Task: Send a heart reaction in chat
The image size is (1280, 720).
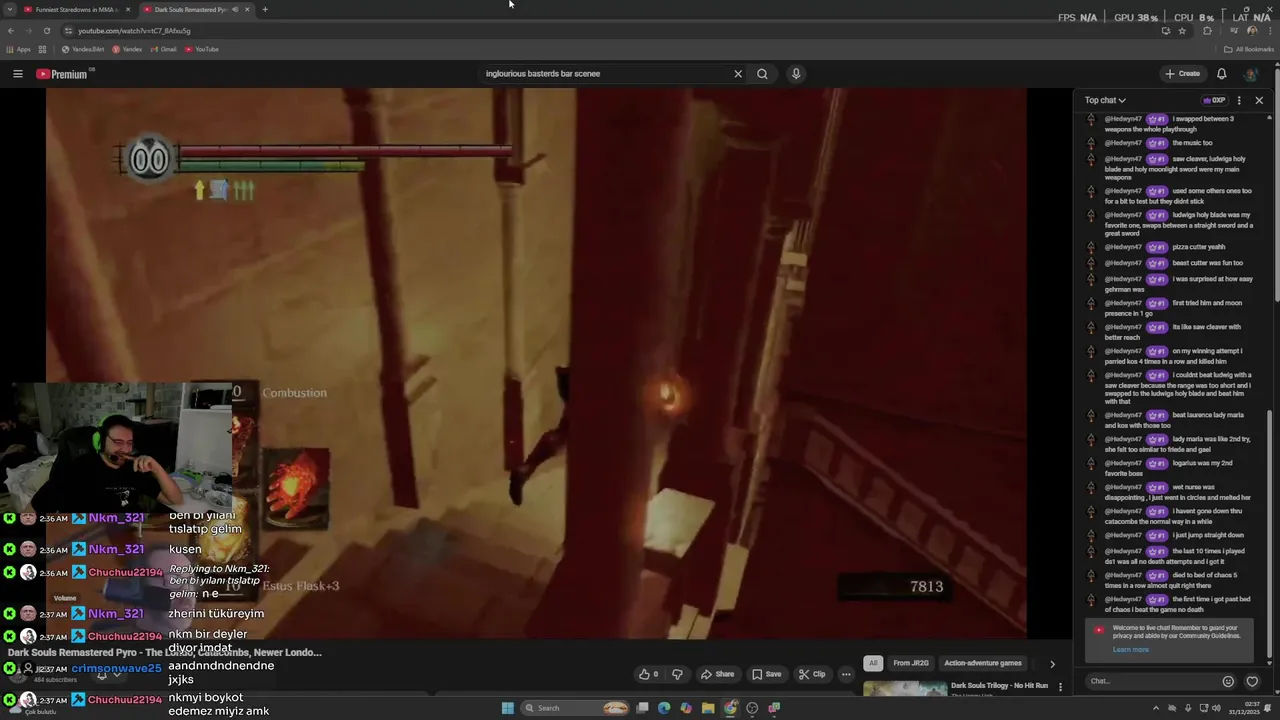Action: pyautogui.click(x=1252, y=682)
